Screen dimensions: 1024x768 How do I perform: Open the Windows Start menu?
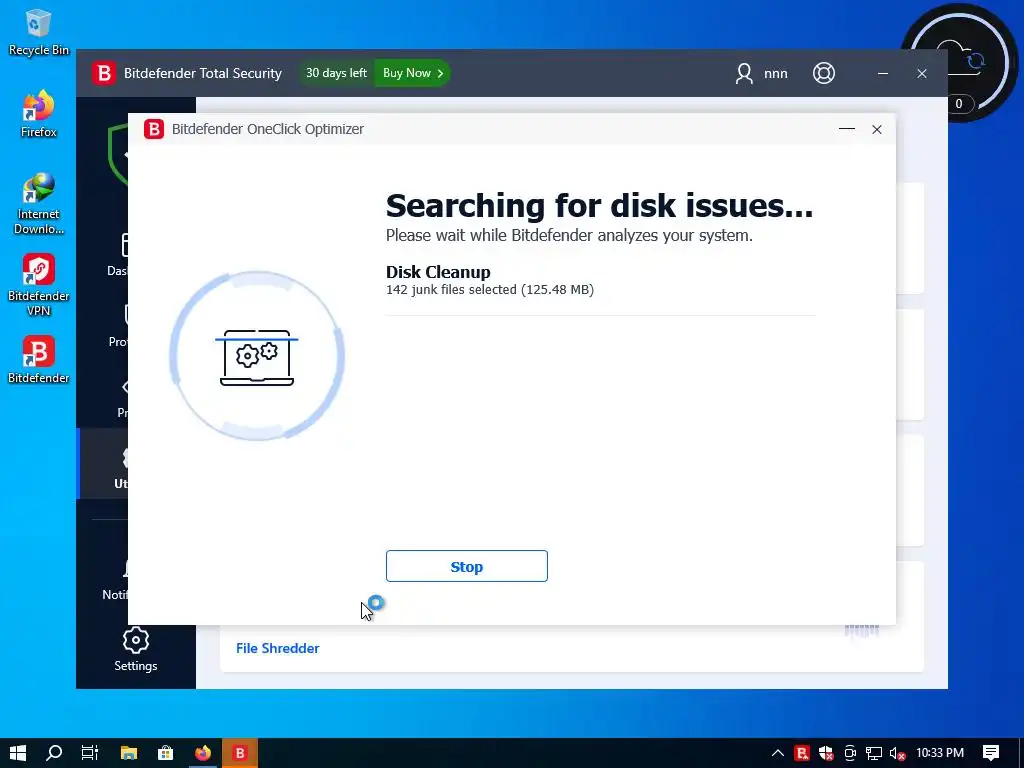tap(18, 753)
